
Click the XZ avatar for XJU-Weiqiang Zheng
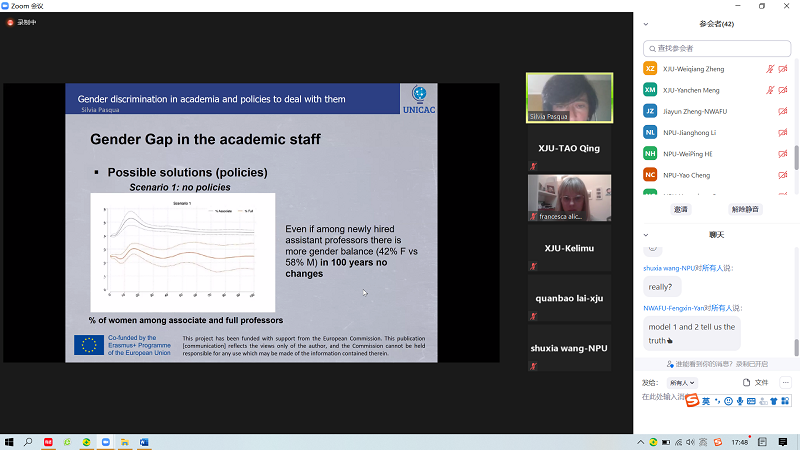[650, 69]
